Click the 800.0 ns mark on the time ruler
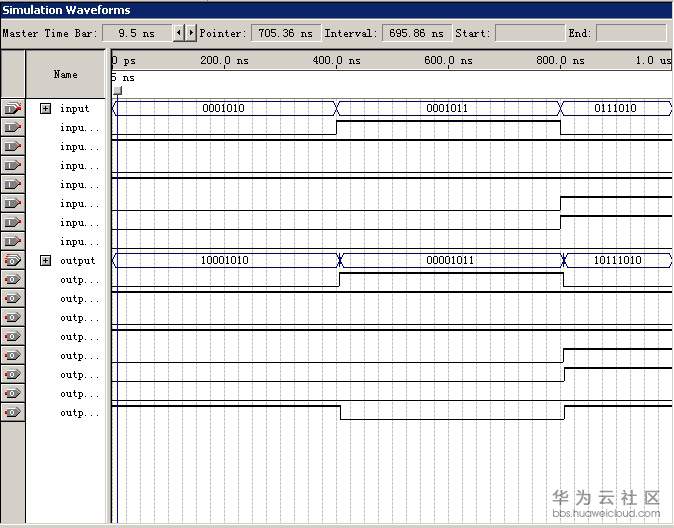This screenshot has height=528, width=674. [x=561, y=61]
